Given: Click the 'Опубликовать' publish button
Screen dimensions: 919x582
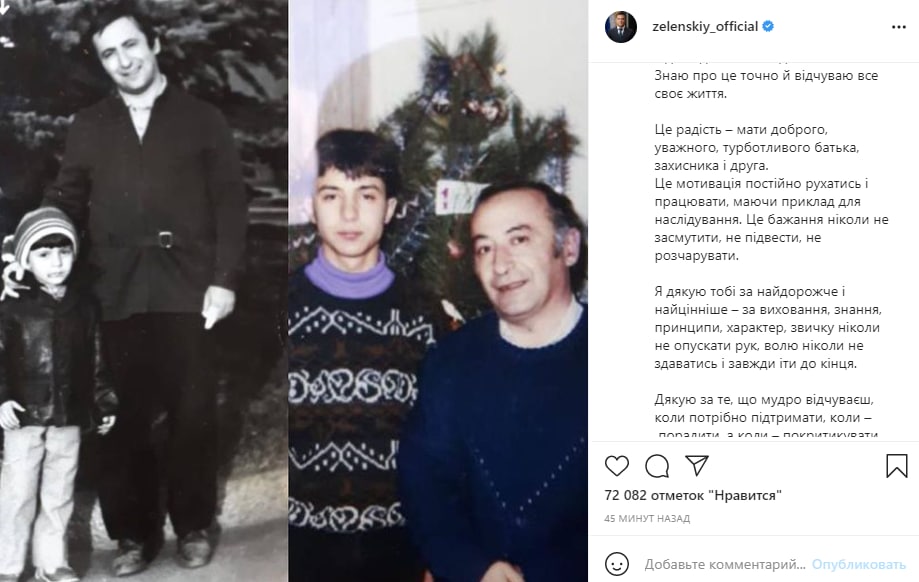Looking at the screenshot, I should pos(859,564).
